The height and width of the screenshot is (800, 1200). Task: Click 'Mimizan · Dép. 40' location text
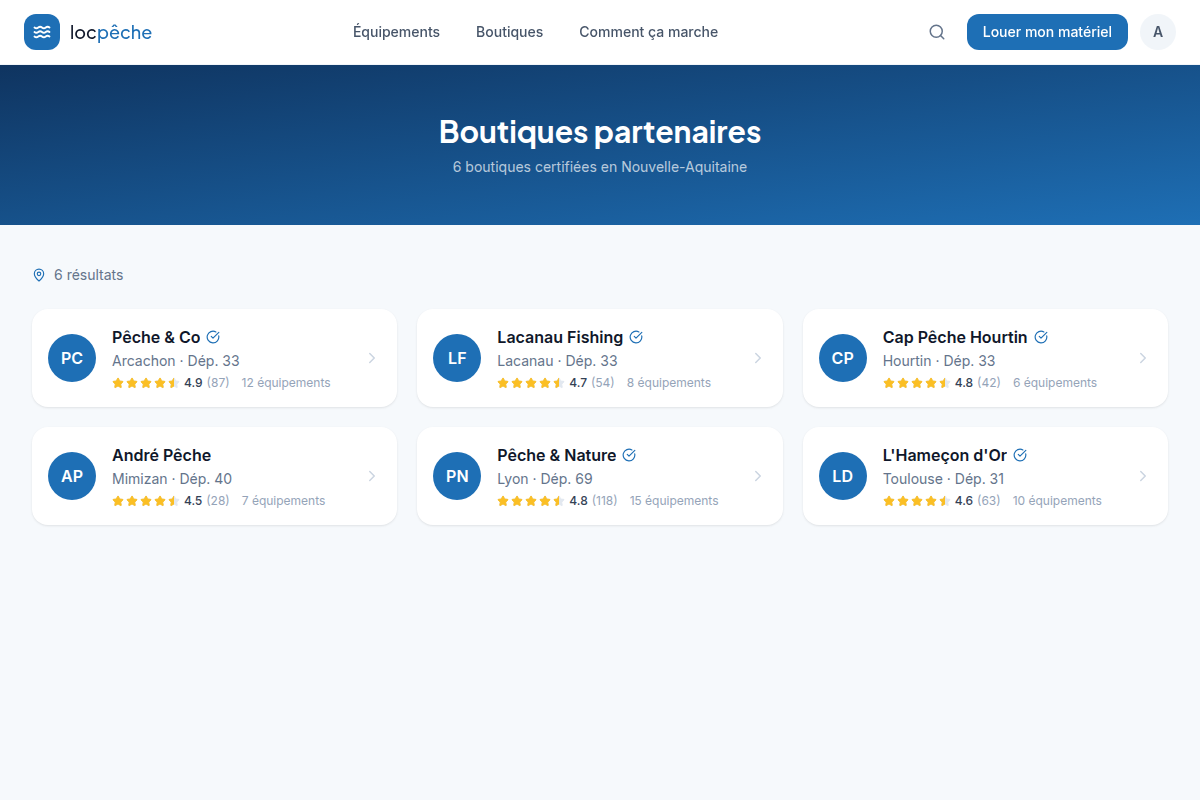click(x=172, y=479)
